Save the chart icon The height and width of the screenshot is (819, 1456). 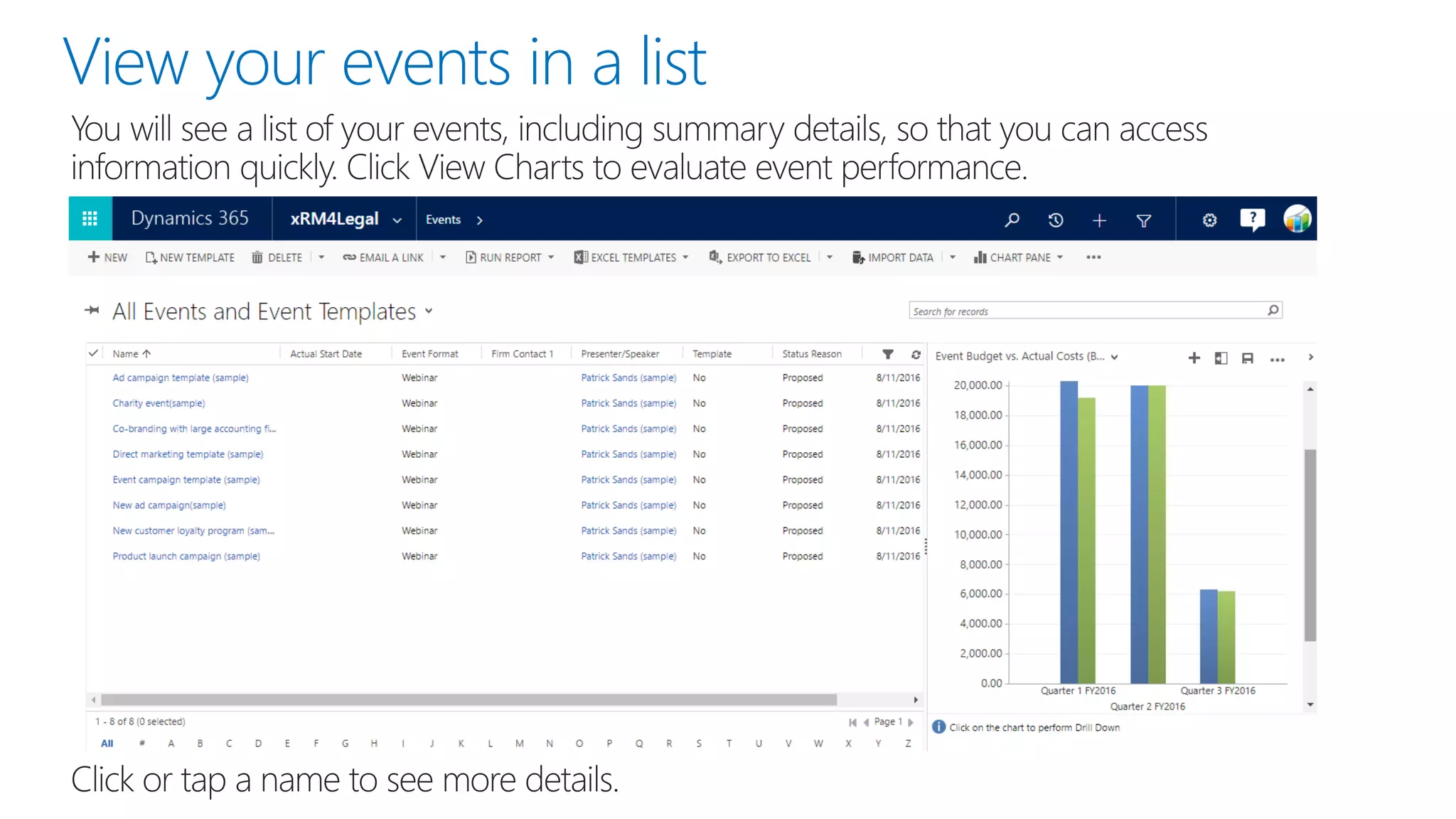tap(1248, 358)
